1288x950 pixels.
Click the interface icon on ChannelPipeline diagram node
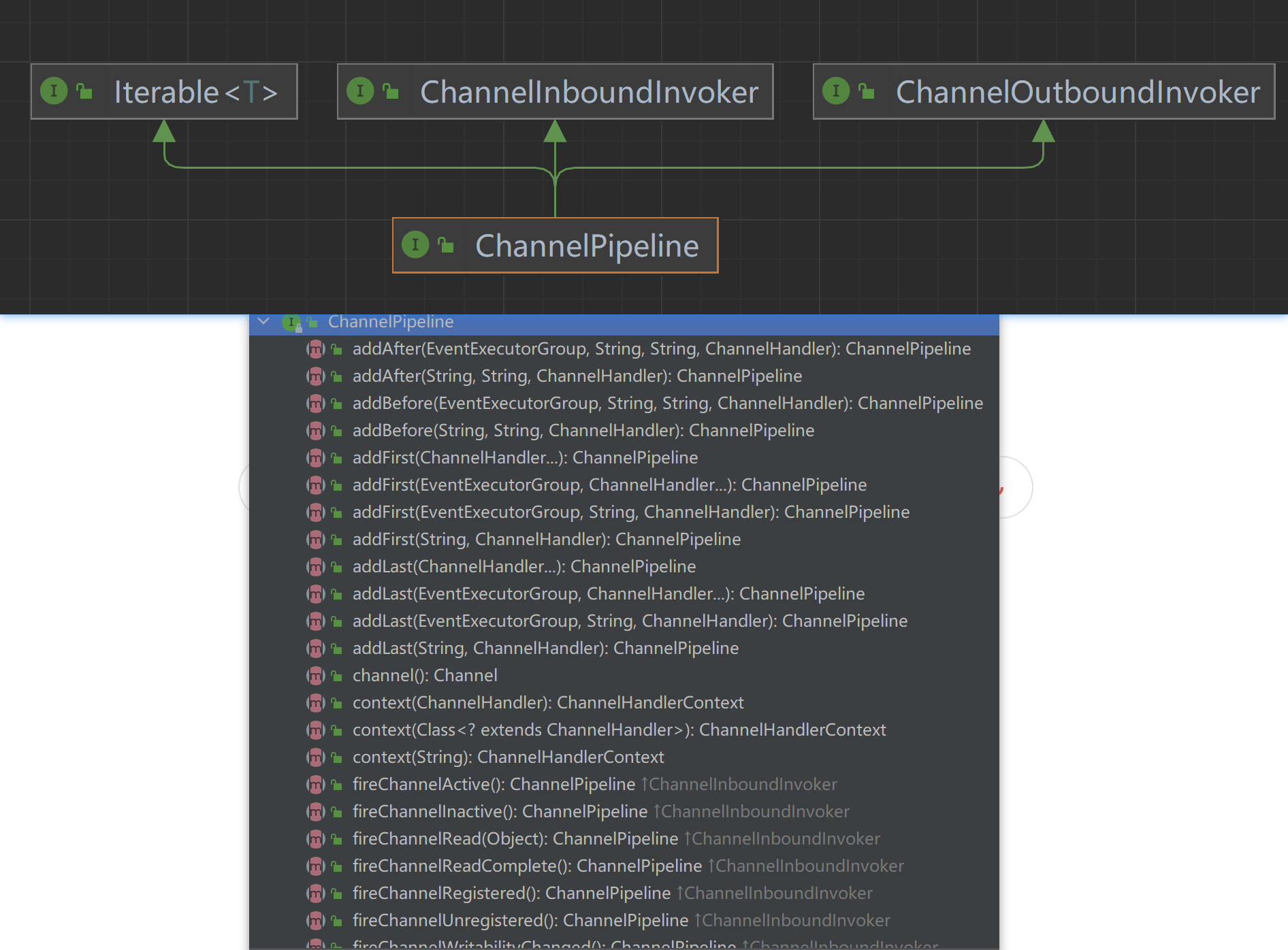pos(415,245)
